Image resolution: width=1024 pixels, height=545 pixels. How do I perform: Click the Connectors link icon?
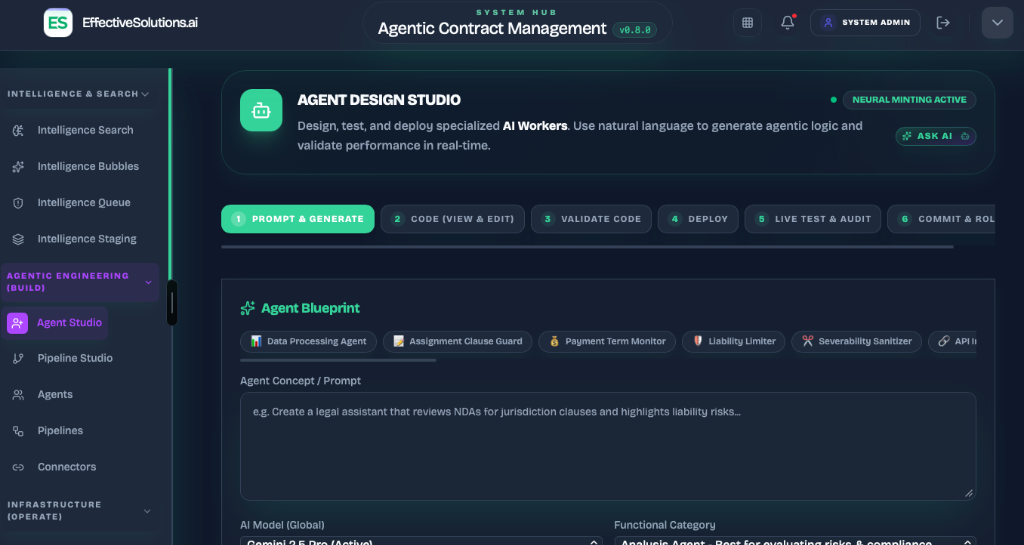pyautogui.click(x=18, y=467)
